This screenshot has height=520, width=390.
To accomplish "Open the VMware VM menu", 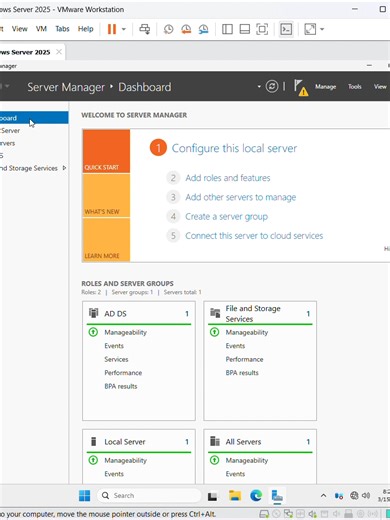I will pyautogui.click(x=41, y=29).
